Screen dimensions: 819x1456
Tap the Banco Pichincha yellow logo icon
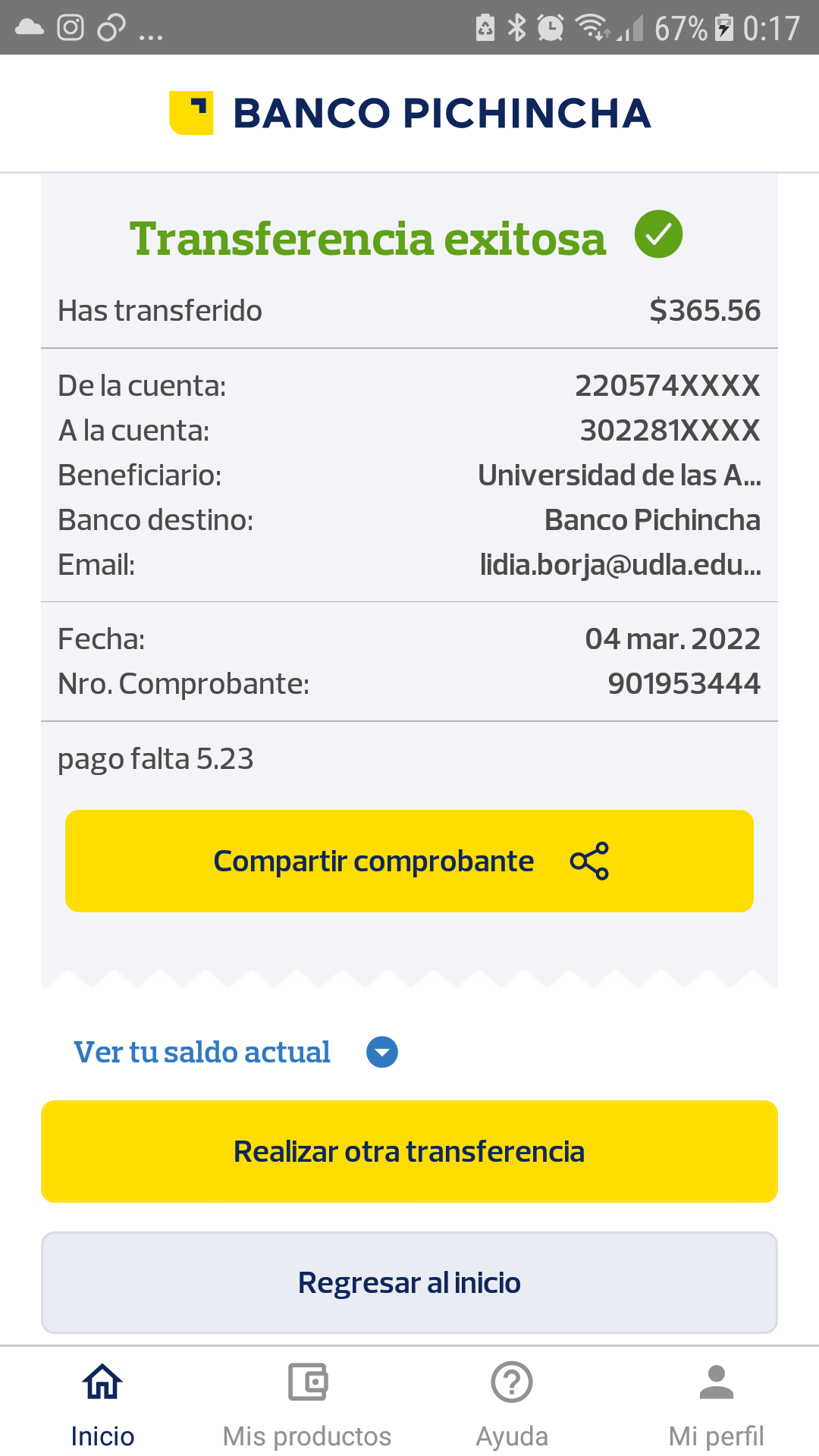pos(191,113)
